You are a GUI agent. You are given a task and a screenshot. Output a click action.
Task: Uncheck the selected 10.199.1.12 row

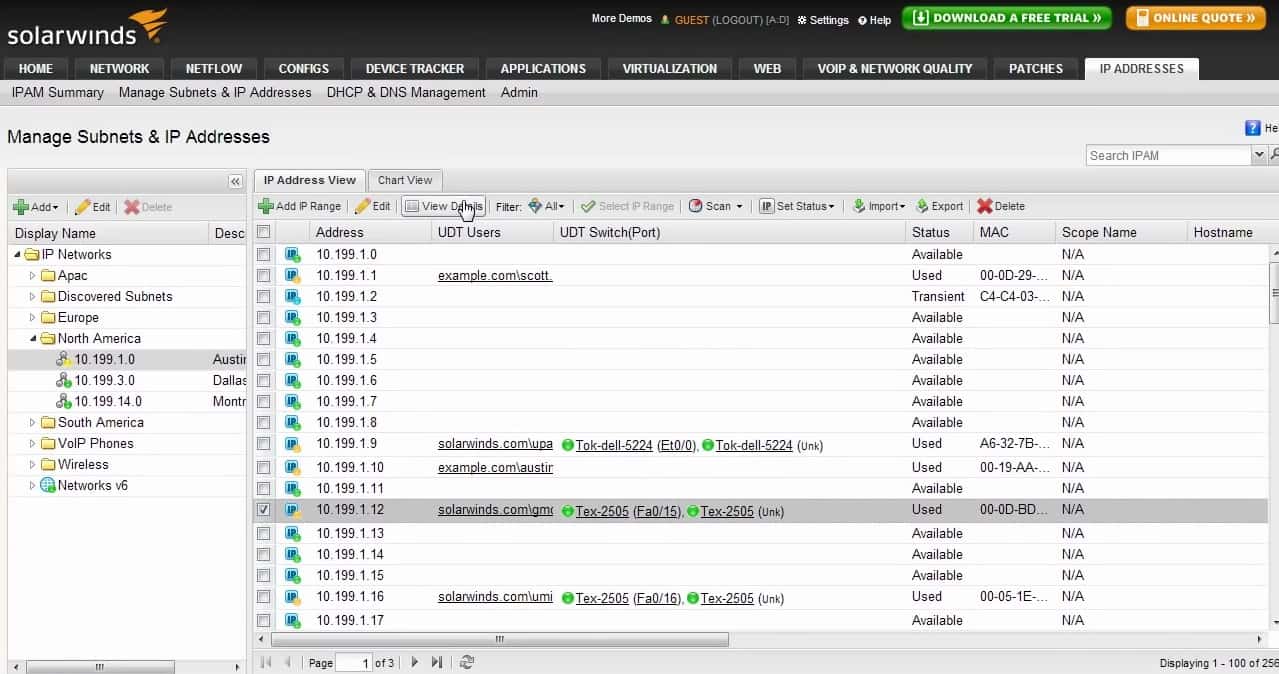click(264, 510)
